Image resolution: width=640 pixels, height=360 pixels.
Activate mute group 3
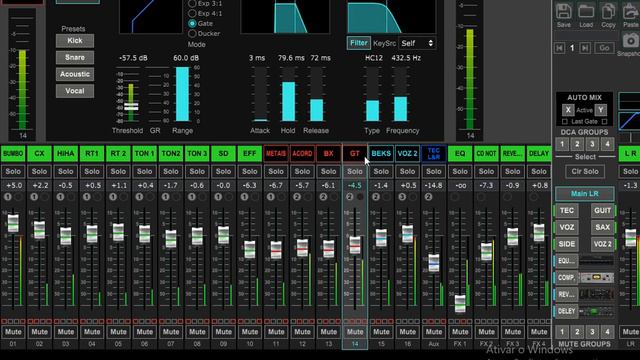pyautogui.click(x=592, y=331)
